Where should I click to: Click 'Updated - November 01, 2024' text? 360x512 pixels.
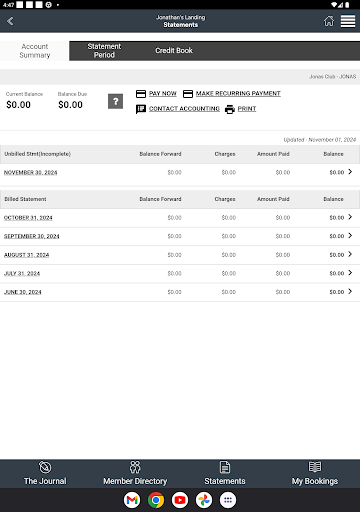pos(320,140)
